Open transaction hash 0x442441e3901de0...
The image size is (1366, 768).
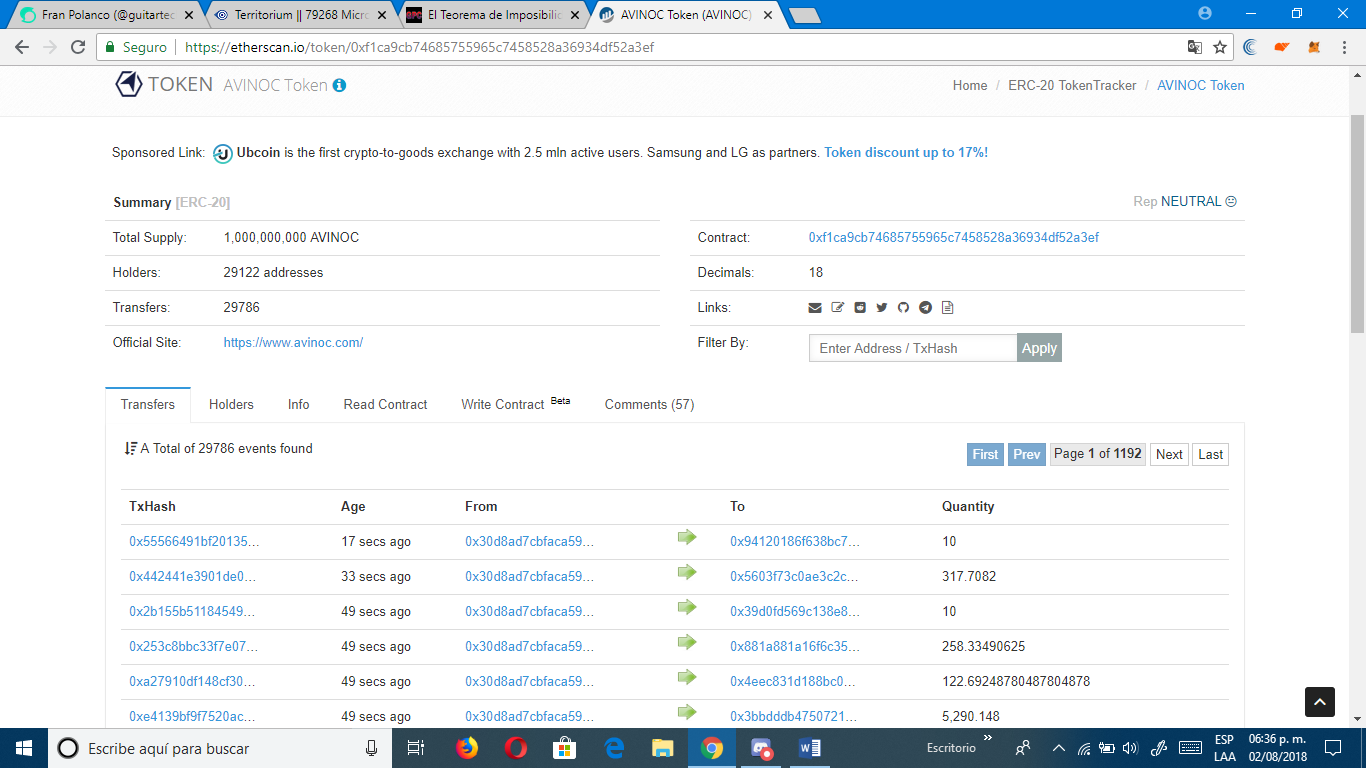pyautogui.click(x=193, y=577)
